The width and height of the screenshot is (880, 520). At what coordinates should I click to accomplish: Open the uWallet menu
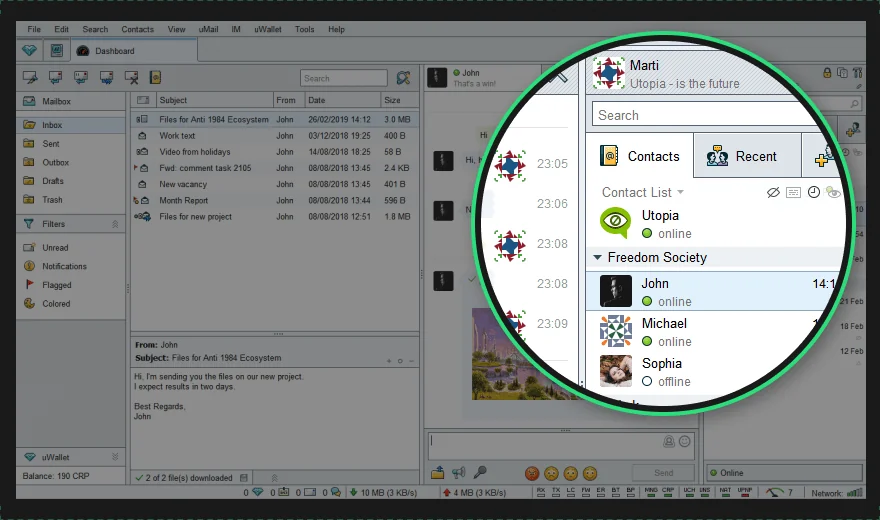coord(268,29)
